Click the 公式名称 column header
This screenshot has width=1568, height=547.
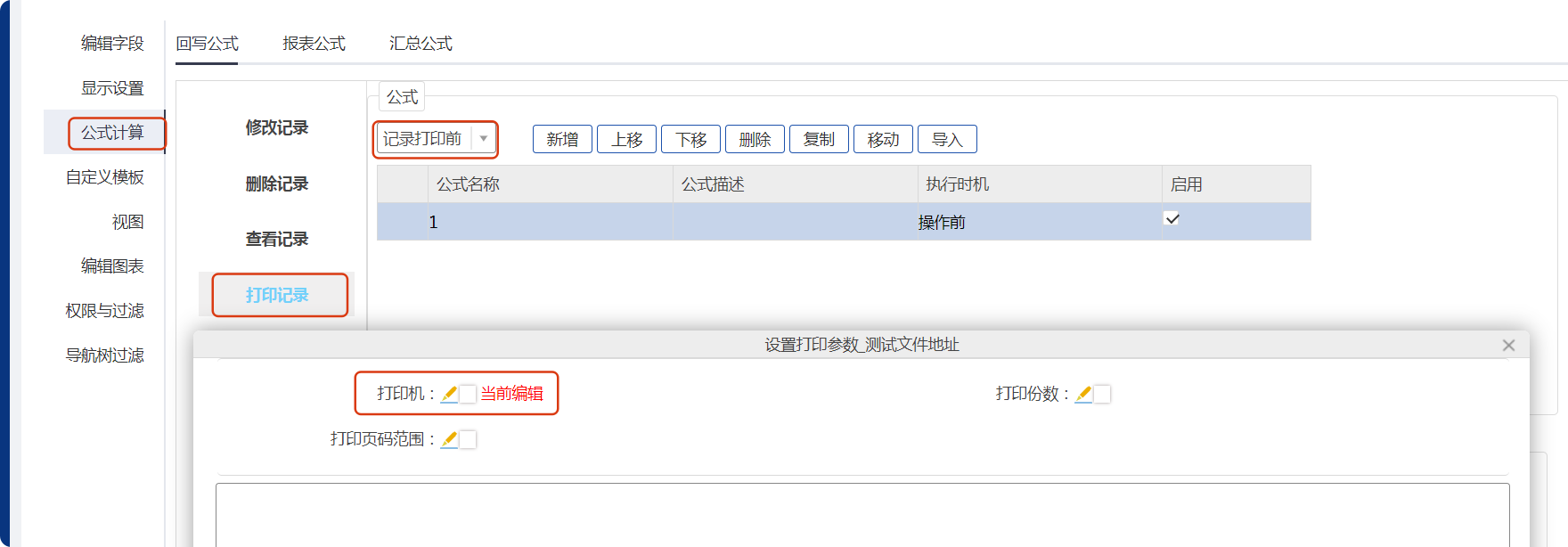tap(551, 184)
